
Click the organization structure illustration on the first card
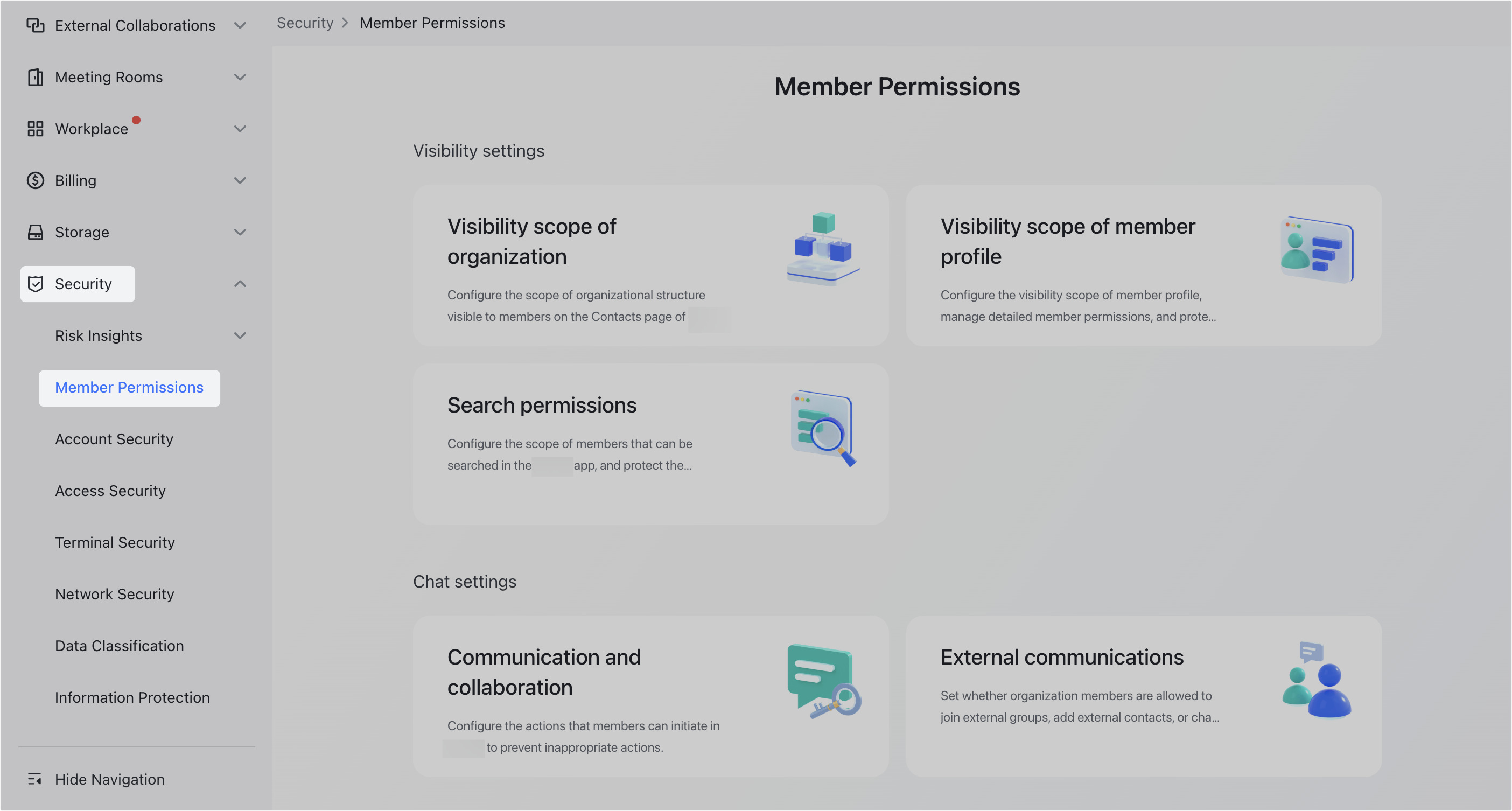[823, 248]
